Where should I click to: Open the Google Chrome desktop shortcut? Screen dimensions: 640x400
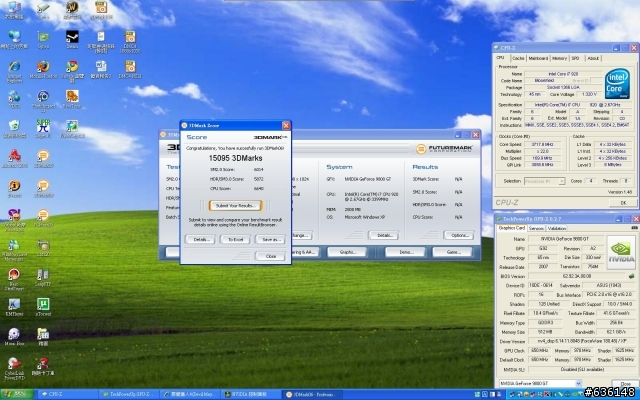[72, 71]
